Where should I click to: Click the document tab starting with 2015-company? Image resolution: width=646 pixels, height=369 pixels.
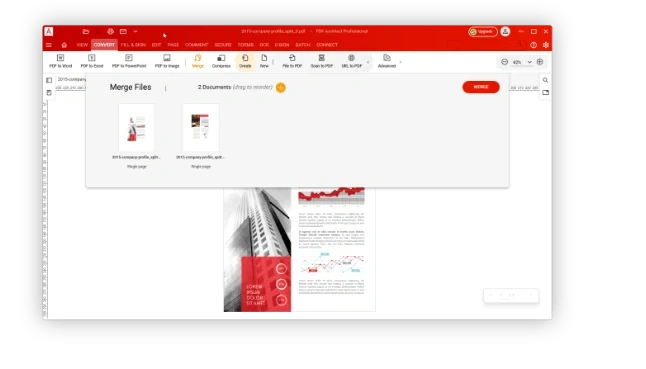point(71,79)
